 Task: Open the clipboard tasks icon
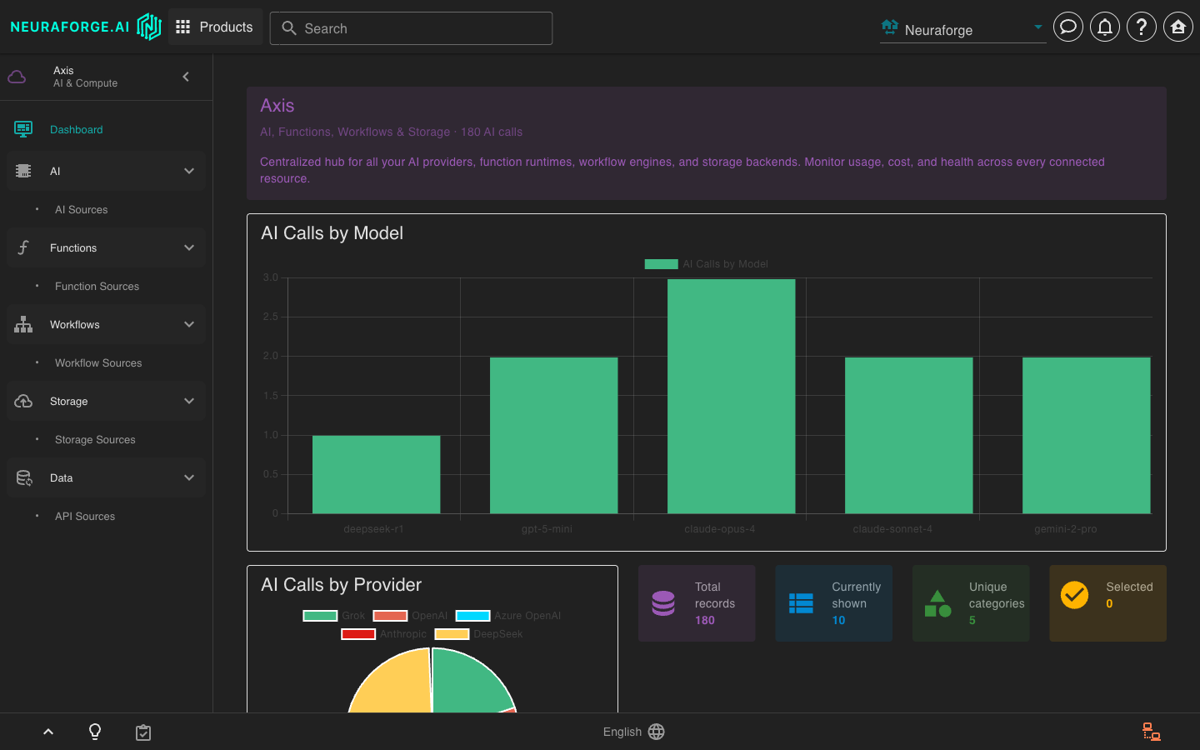(143, 733)
